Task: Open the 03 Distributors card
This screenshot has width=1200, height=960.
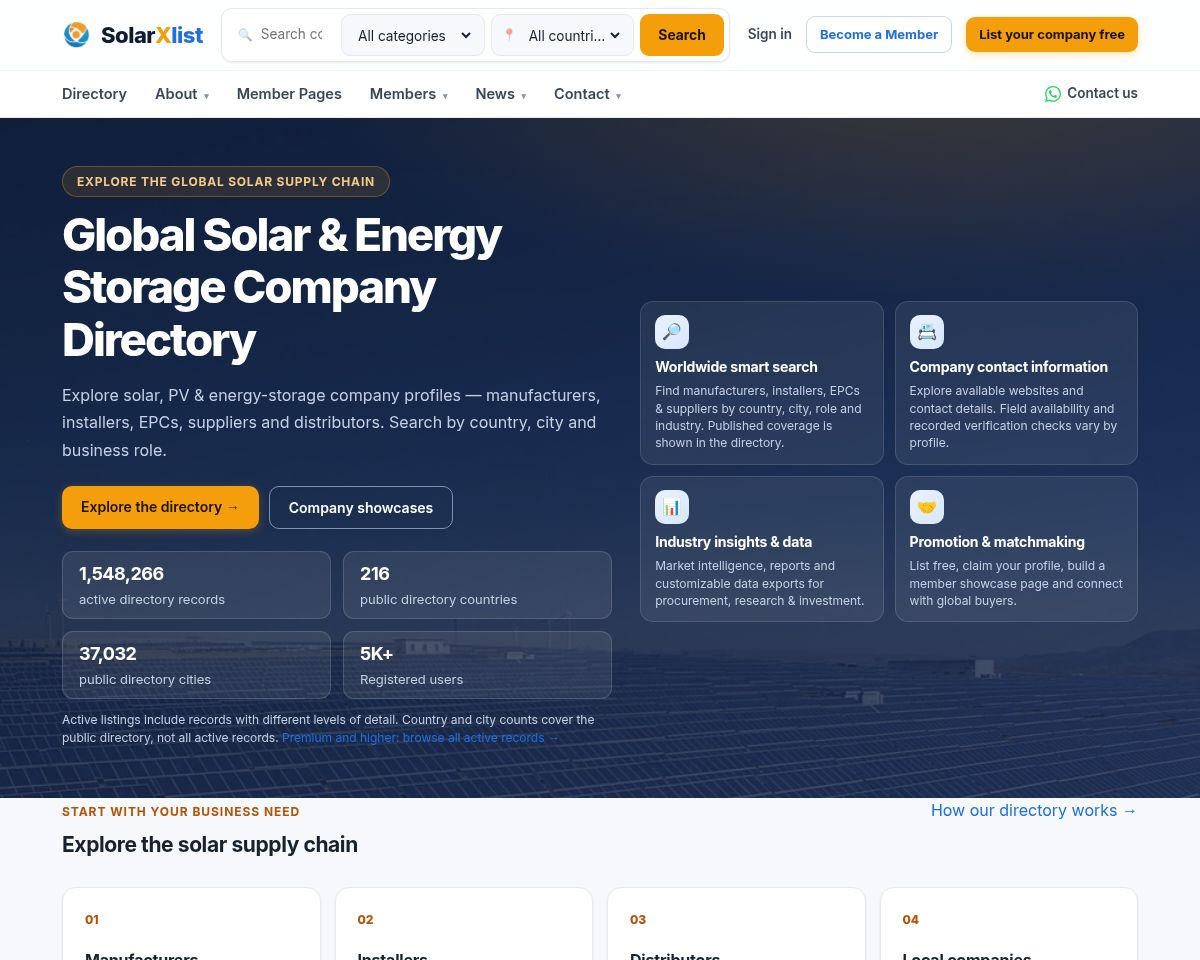Action: 736,924
